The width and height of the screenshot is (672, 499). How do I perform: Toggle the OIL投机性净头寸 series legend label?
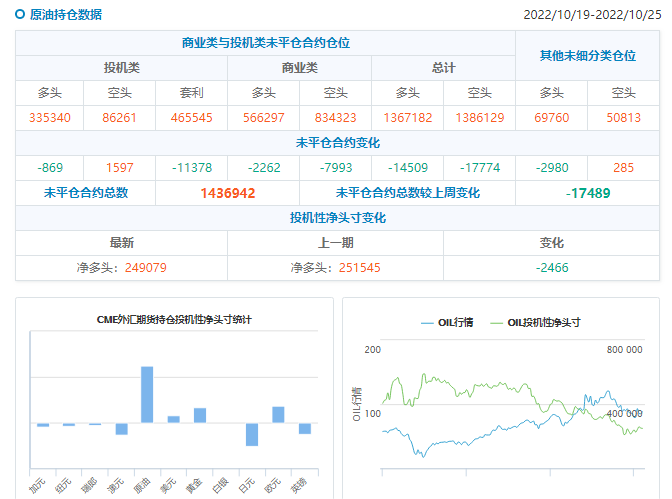tap(544, 323)
